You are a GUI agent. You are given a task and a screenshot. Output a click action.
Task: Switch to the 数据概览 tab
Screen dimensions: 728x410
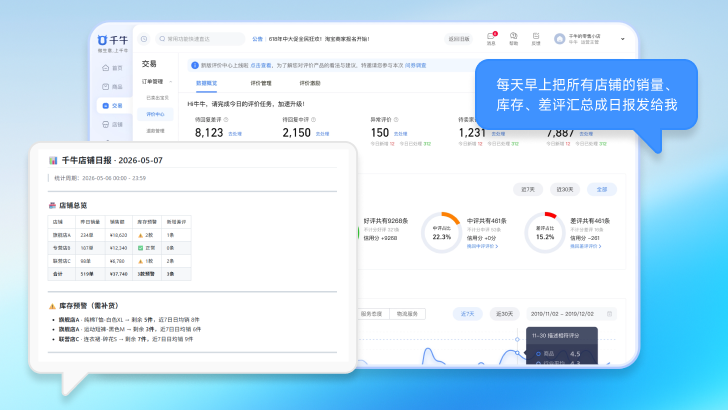point(206,83)
